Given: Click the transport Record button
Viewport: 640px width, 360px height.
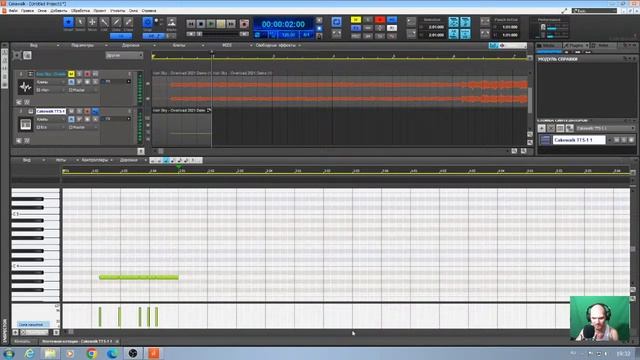Looking at the screenshot, I should (244, 24).
